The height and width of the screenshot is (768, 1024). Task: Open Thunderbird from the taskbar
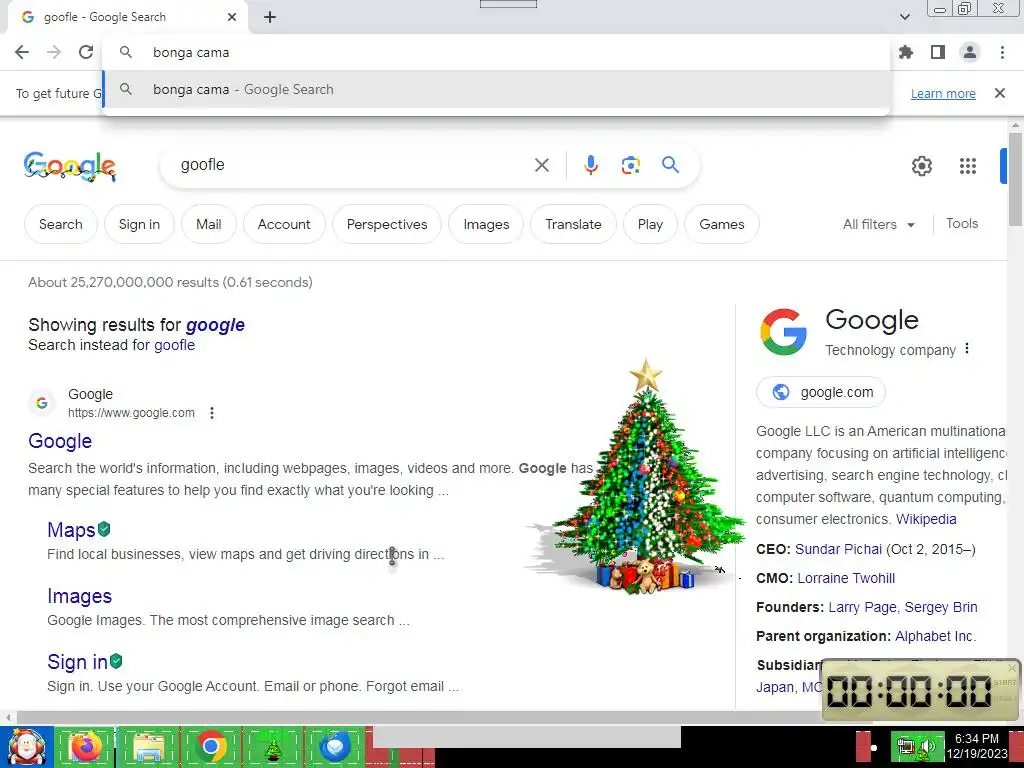(x=335, y=746)
